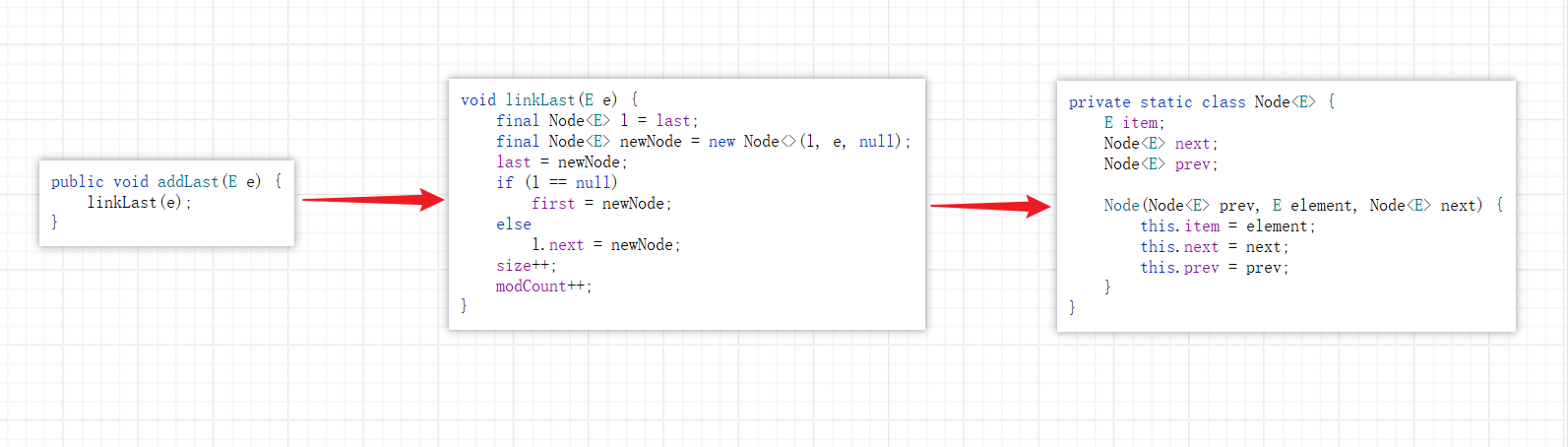The width and height of the screenshot is (1568, 447).
Task: Click the 'modCount++;' line
Action: [544, 286]
